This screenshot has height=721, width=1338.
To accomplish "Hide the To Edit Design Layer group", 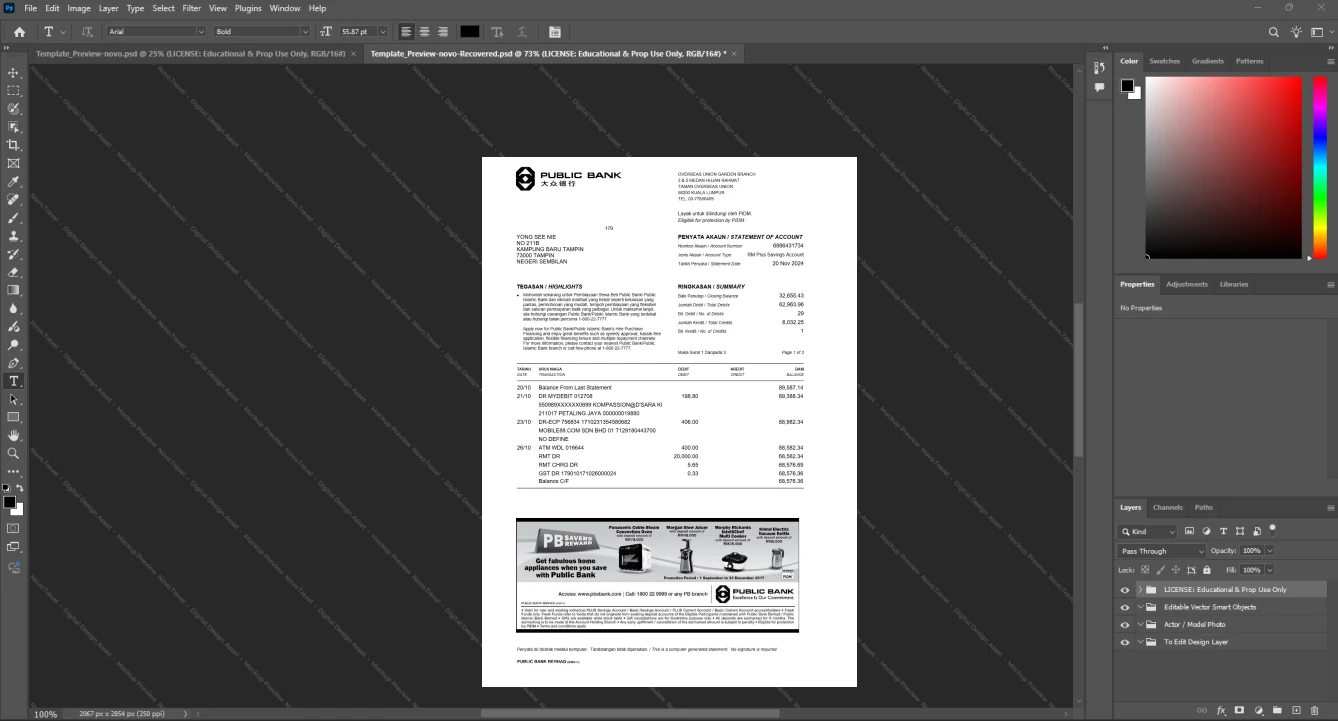I will [x=1125, y=642].
